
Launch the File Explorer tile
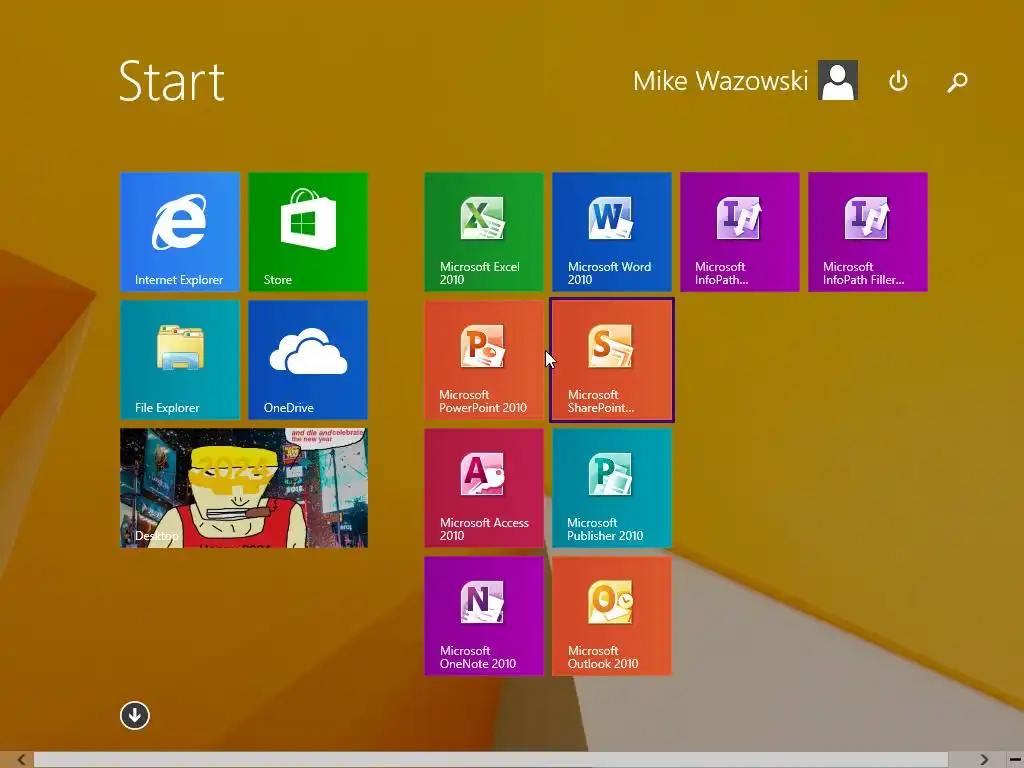tap(180, 360)
